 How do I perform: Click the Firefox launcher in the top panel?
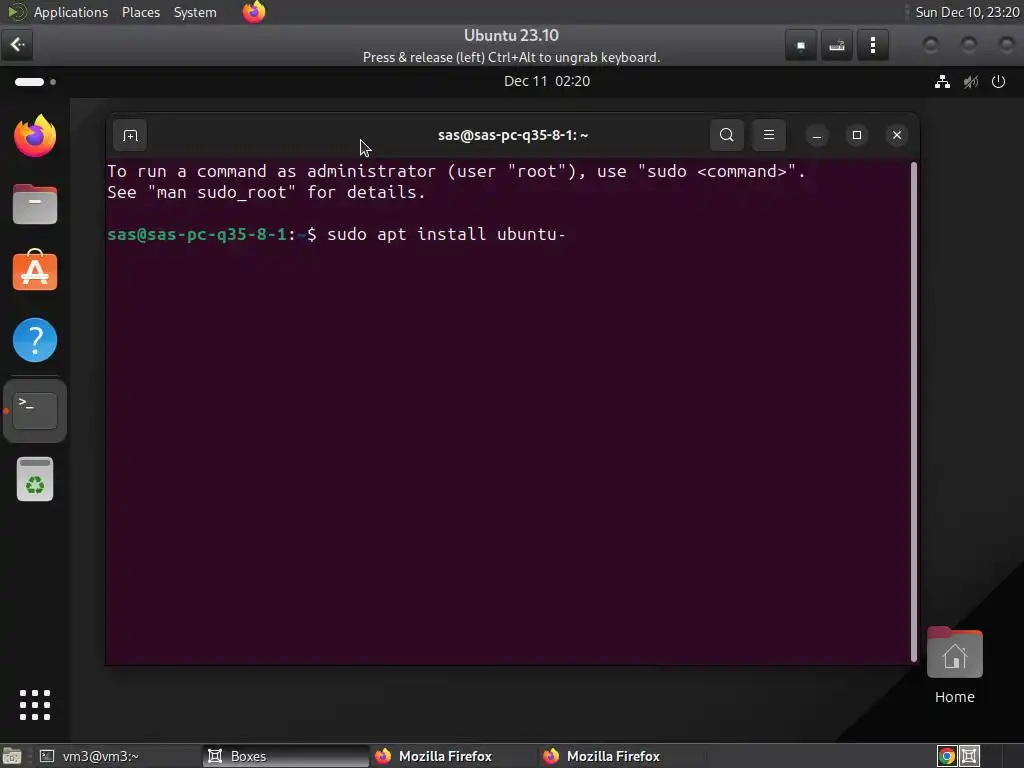click(x=254, y=12)
